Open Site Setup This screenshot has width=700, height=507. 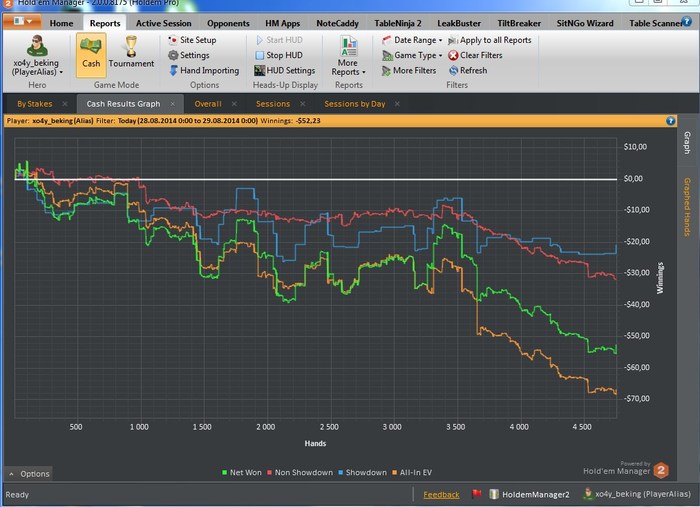192,40
